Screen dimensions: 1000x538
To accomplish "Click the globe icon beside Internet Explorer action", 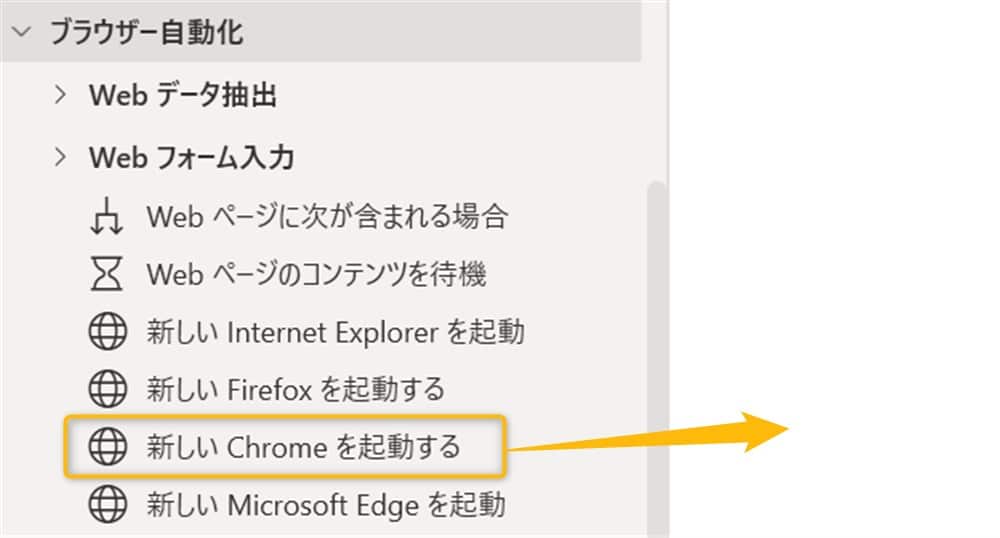I will coord(106,331).
